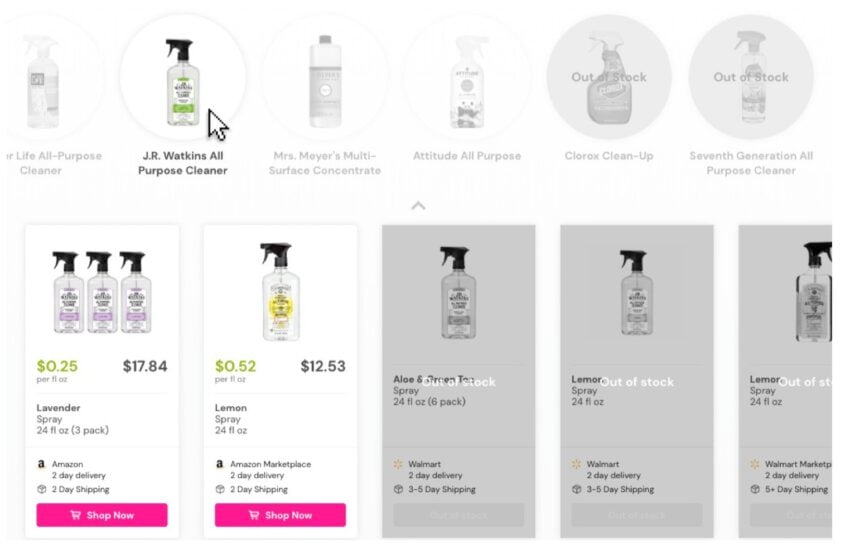The height and width of the screenshot is (548, 850).
Task: Shop Now for Lemon spray
Action: (x=280, y=515)
